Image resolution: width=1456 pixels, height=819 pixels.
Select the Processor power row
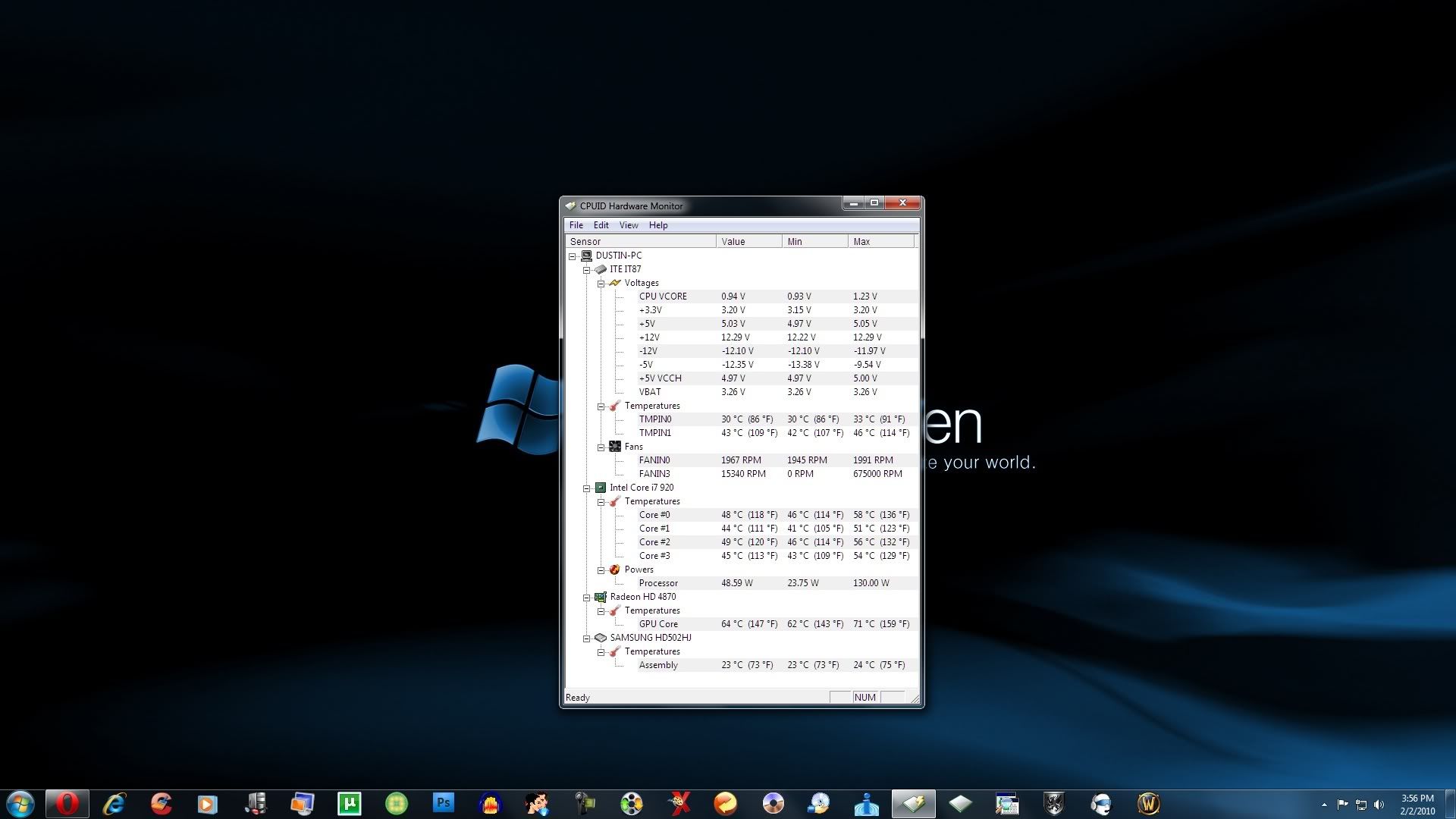[x=777, y=583]
